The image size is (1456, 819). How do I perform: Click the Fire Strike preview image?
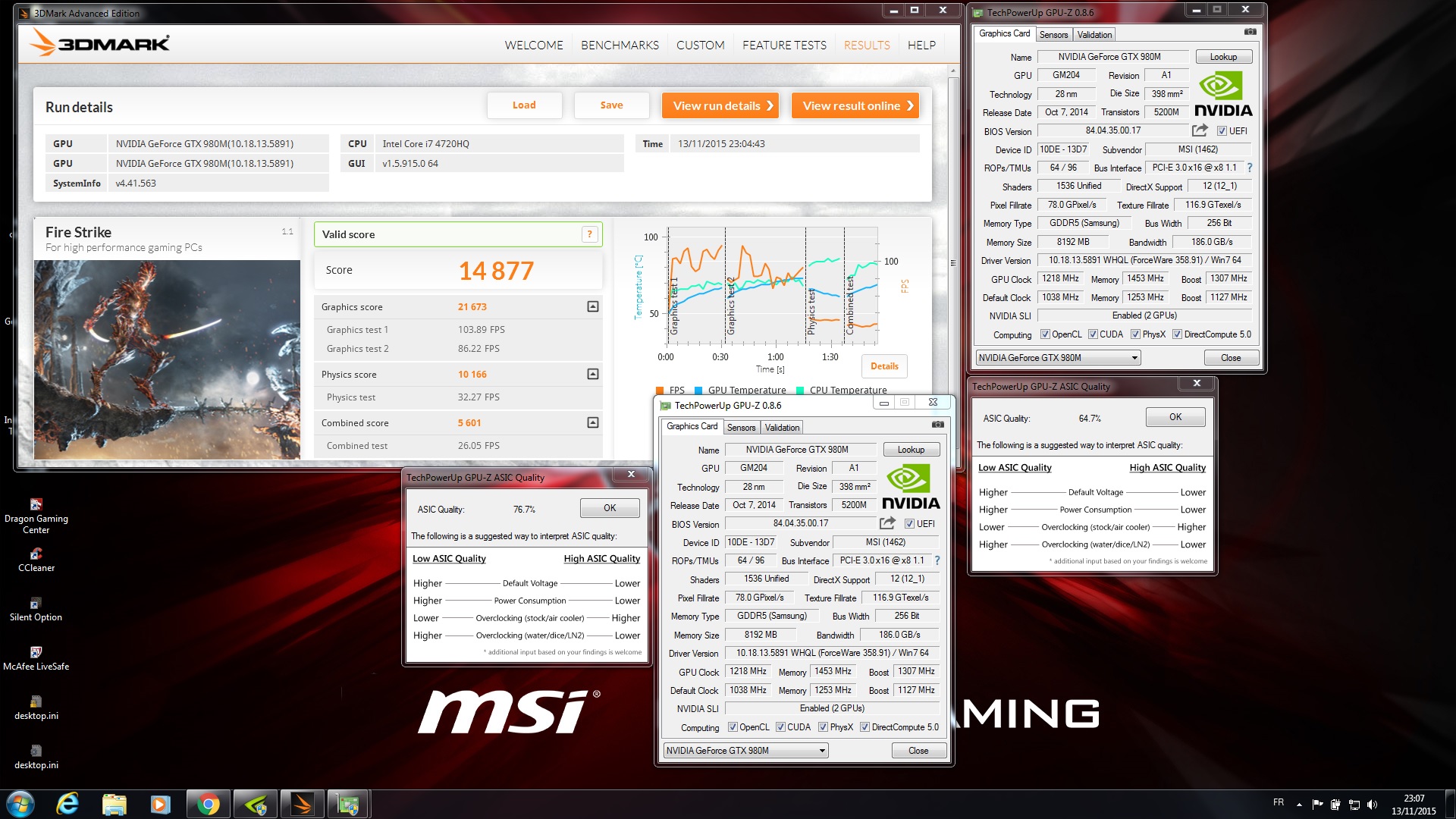pos(167,359)
